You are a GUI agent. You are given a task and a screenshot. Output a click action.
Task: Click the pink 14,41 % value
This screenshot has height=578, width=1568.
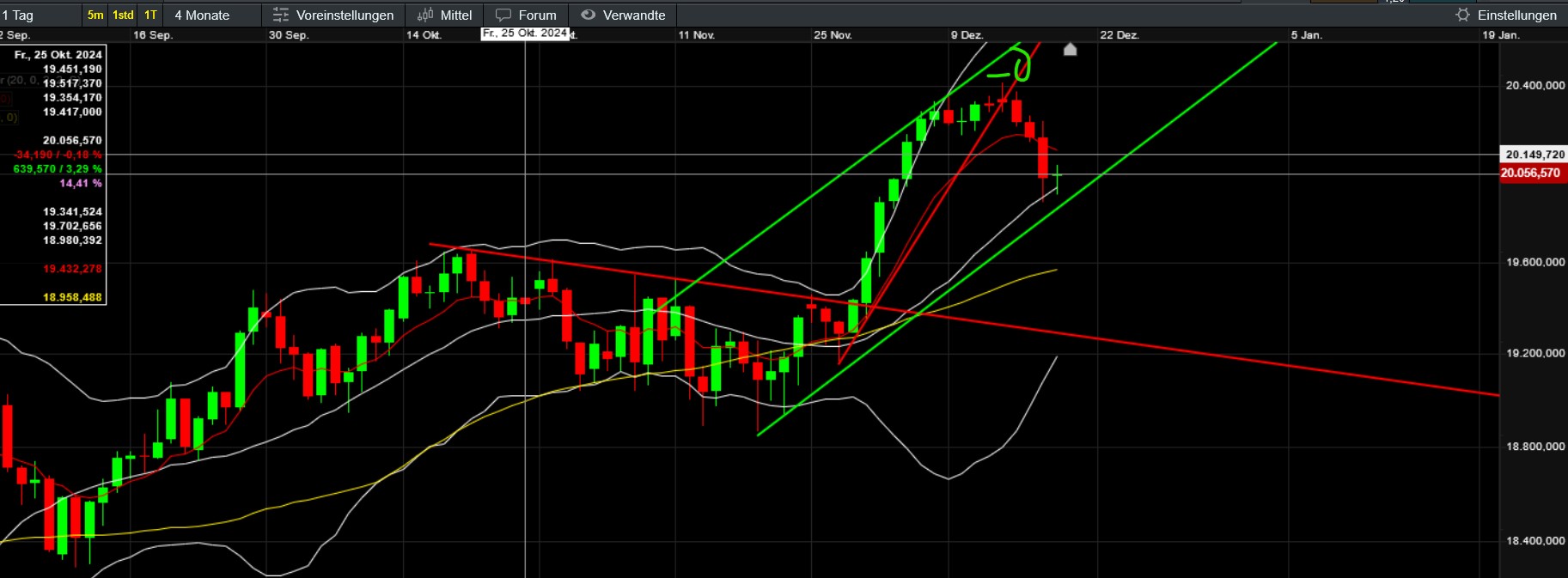point(81,184)
